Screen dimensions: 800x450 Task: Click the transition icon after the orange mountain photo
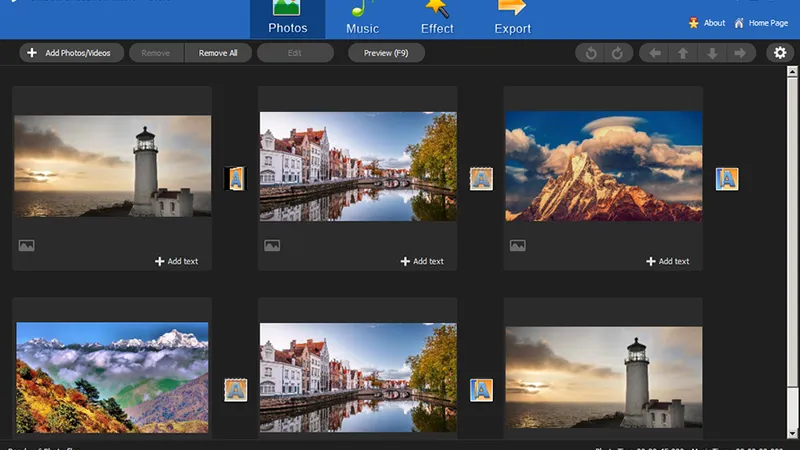tap(727, 179)
